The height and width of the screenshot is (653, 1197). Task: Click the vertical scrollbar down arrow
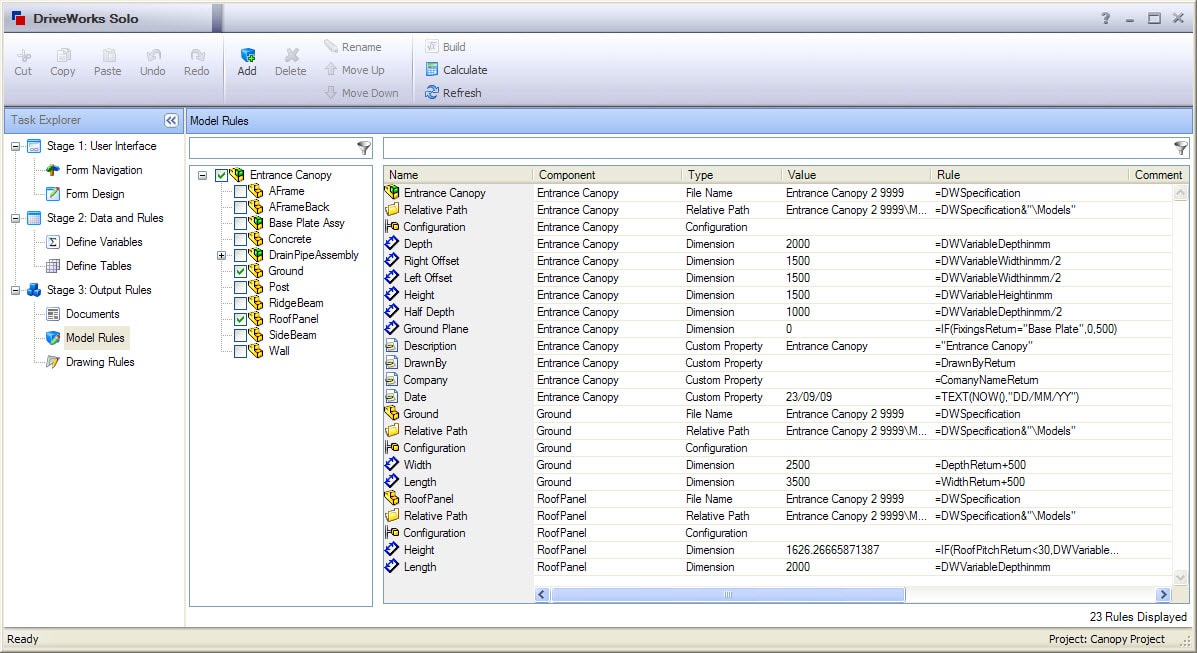tap(1180, 578)
